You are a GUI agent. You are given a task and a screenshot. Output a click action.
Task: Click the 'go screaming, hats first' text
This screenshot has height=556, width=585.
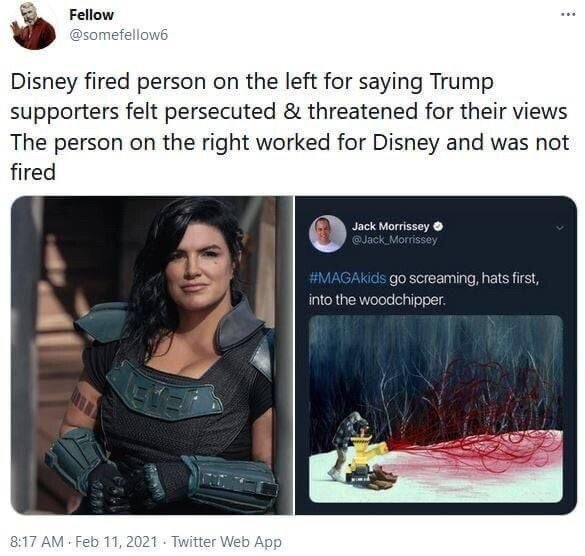tap(464, 278)
